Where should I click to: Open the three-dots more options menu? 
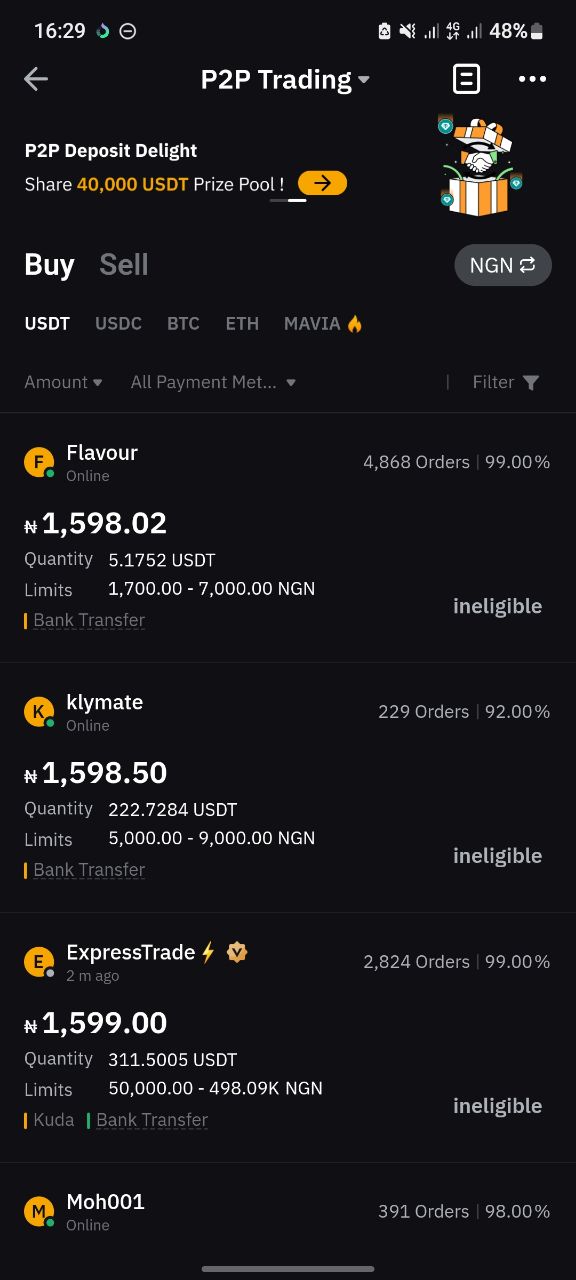[532, 79]
